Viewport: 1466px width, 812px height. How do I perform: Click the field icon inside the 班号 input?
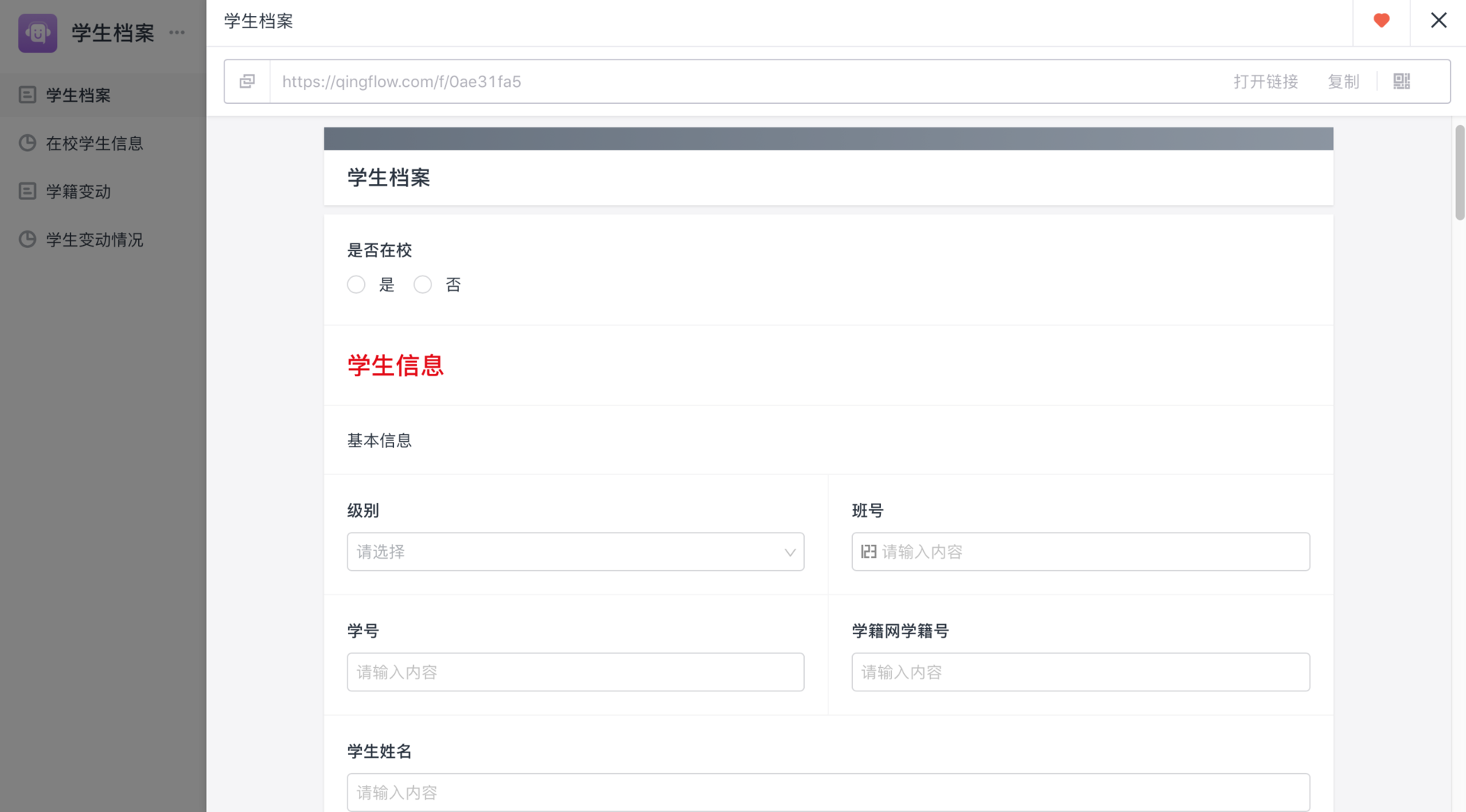pos(868,551)
